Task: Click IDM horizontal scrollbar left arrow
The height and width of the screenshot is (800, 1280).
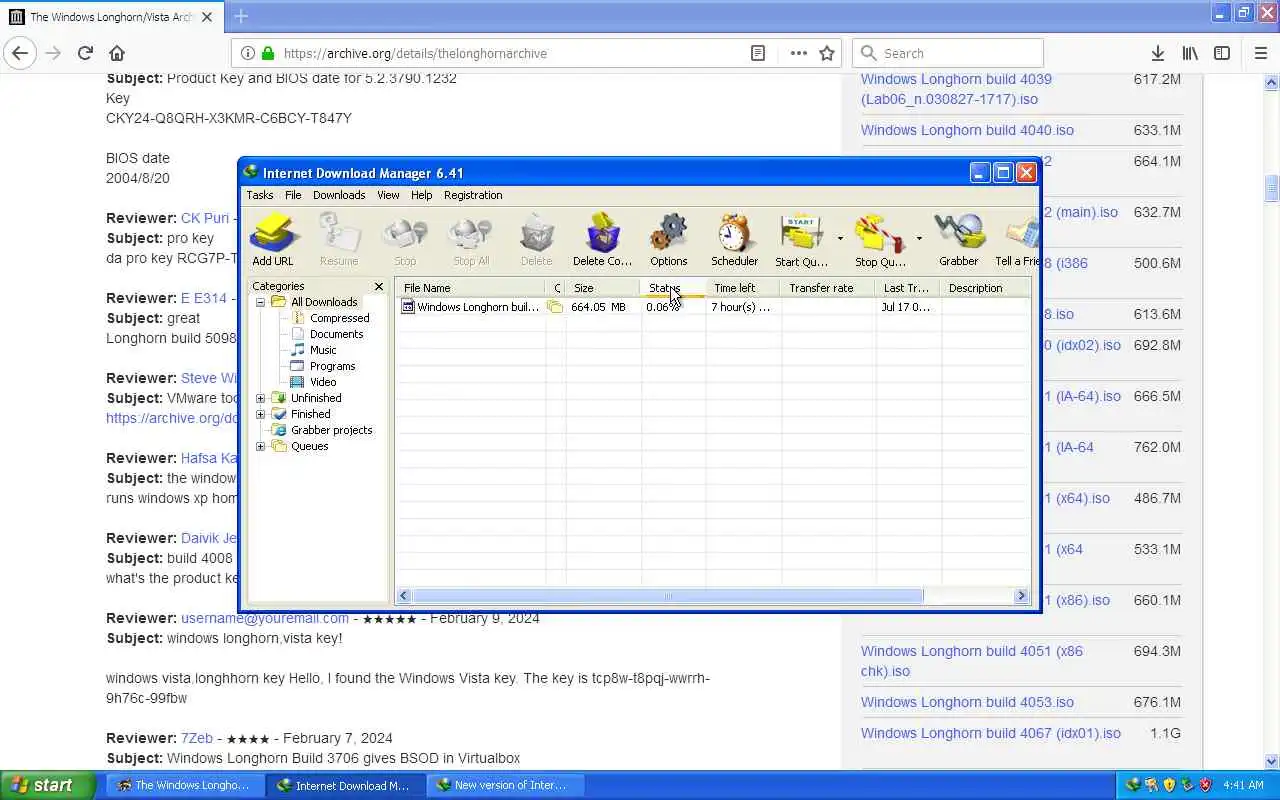Action: [x=404, y=596]
